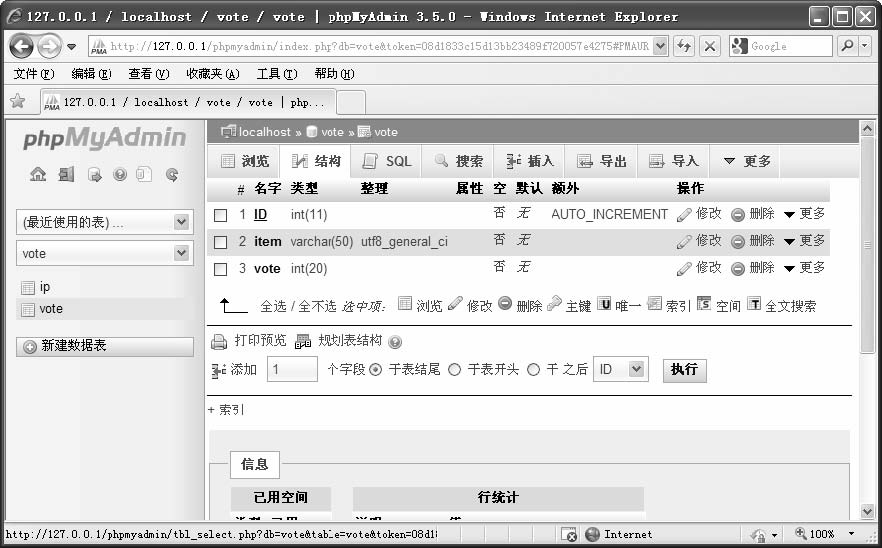Image resolution: width=882 pixels, height=548 pixels.
Task: Click the print preview printer icon
Action: [219, 342]
